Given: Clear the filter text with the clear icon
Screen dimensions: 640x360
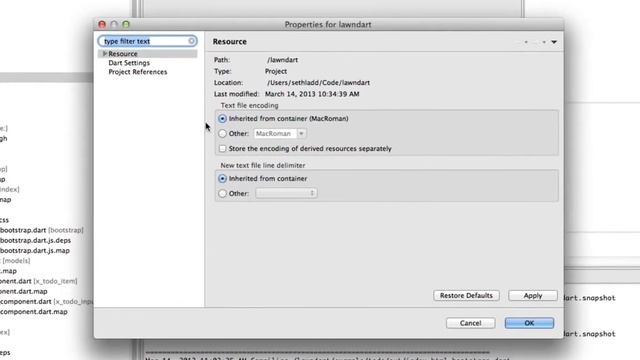Looking at the screenshot, I should click(x=191, y=41).
